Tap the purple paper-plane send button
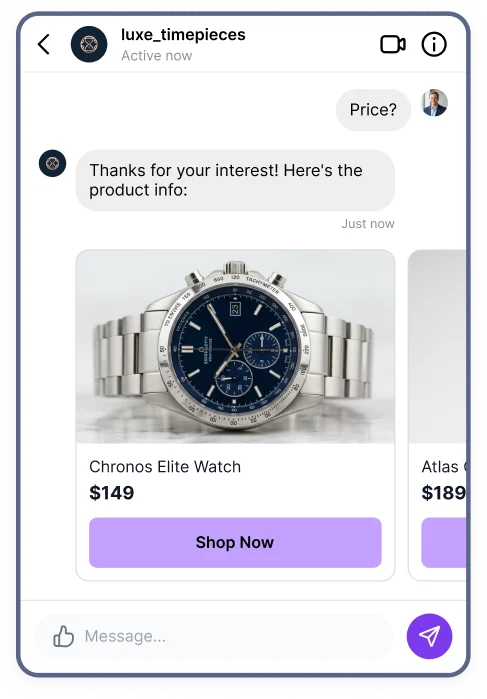Image resolution: width=487 pixels, height=699 pixels. coord(429,636)
